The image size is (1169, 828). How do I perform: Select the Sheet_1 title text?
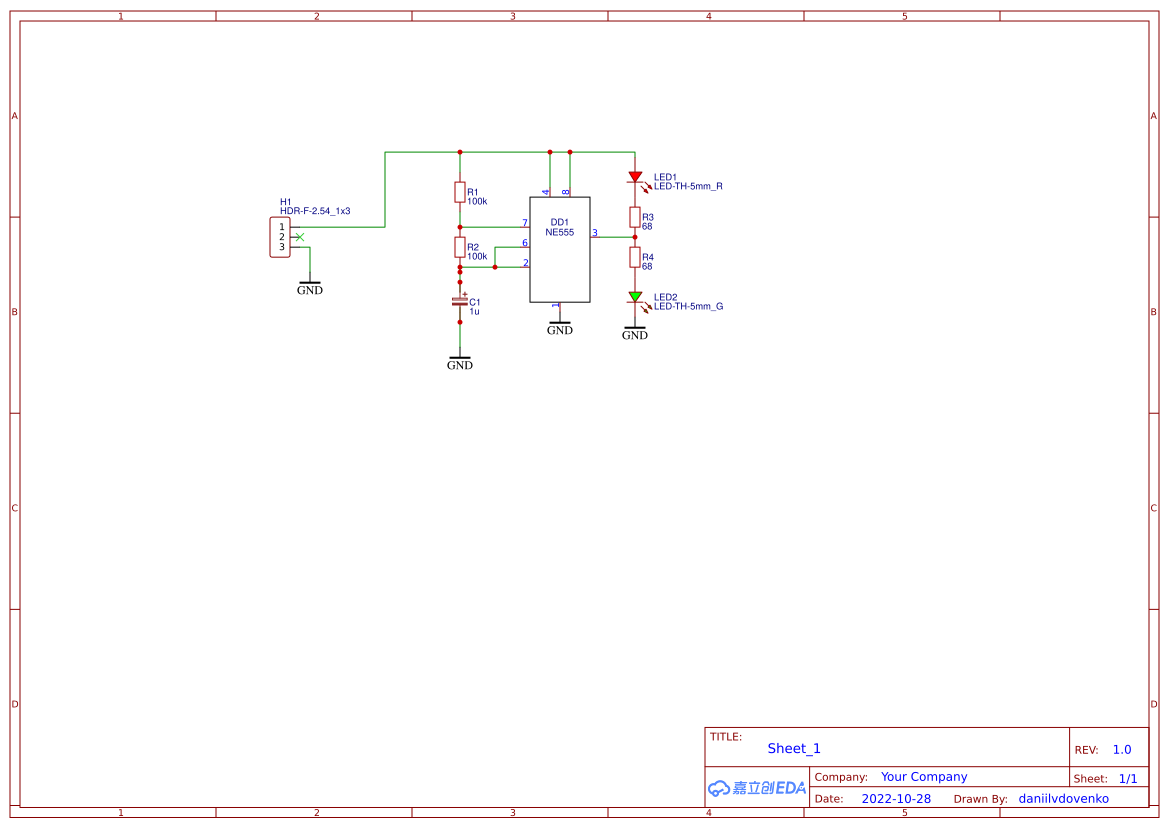793,748
